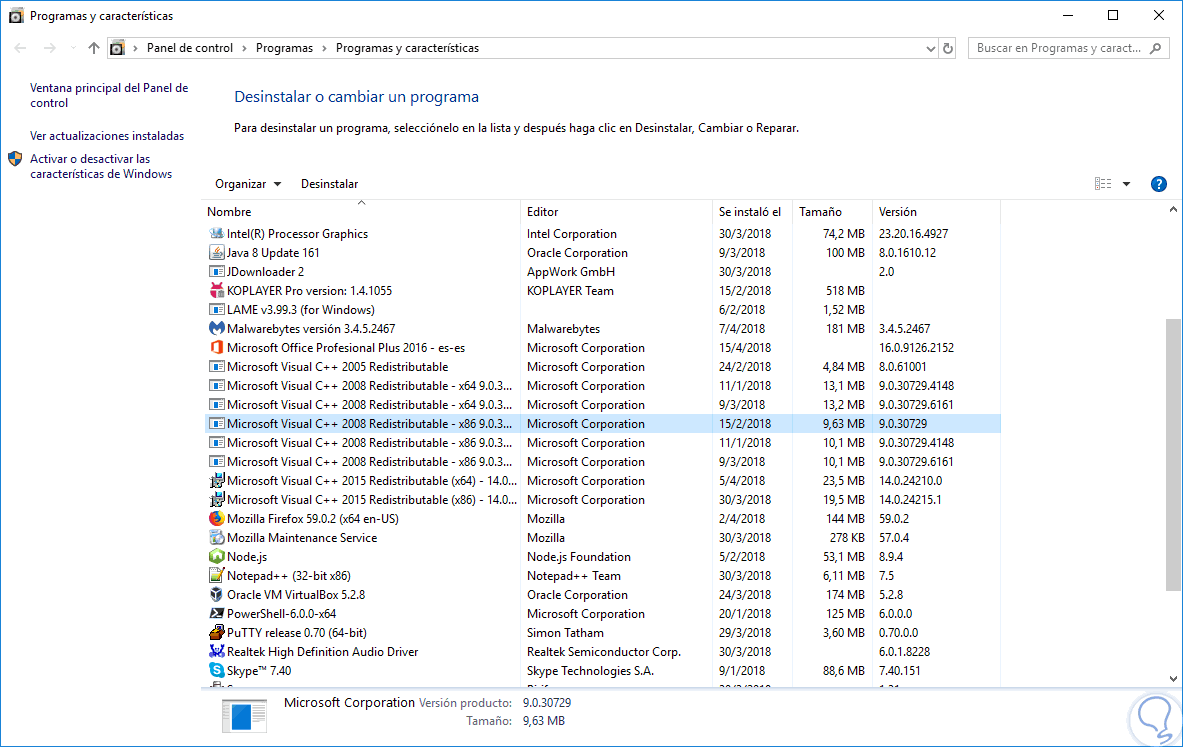This screenshot has height=747, width=1183.
Task: Click the scroll up arrow
Action: click(1173, 210)
